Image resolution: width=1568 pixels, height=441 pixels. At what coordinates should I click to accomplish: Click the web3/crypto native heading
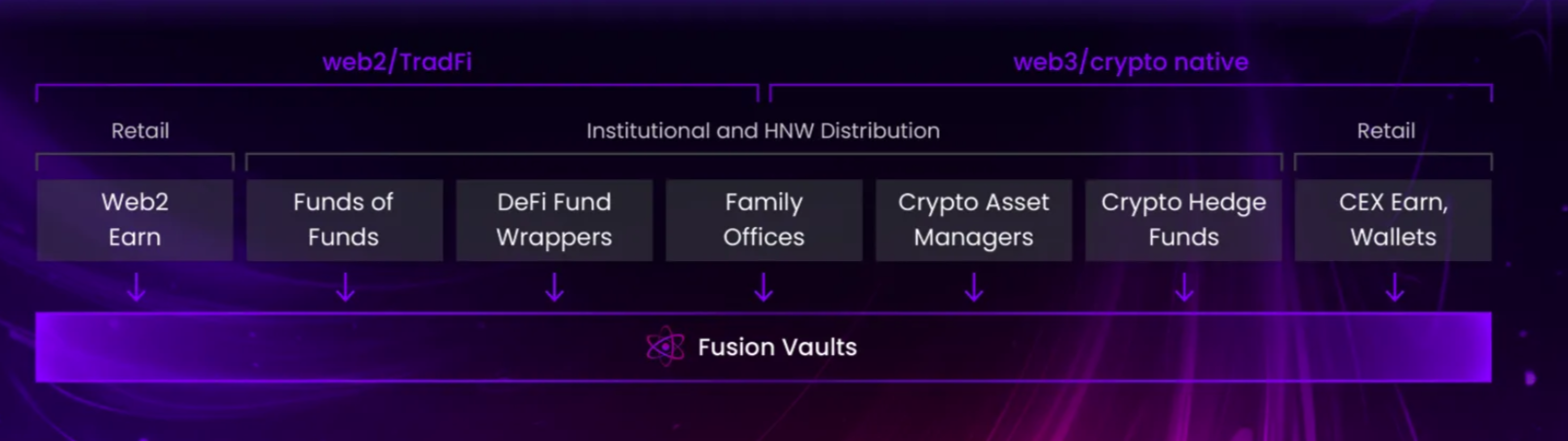[1131, 62]
